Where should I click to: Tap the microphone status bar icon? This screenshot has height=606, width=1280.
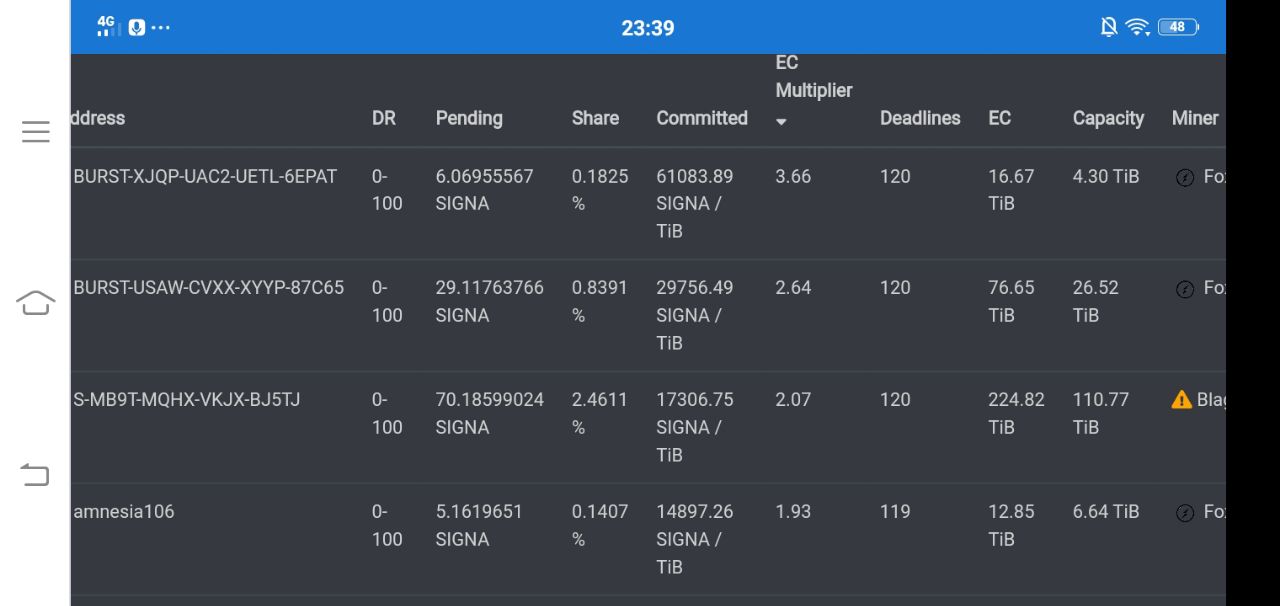[137, 27]
